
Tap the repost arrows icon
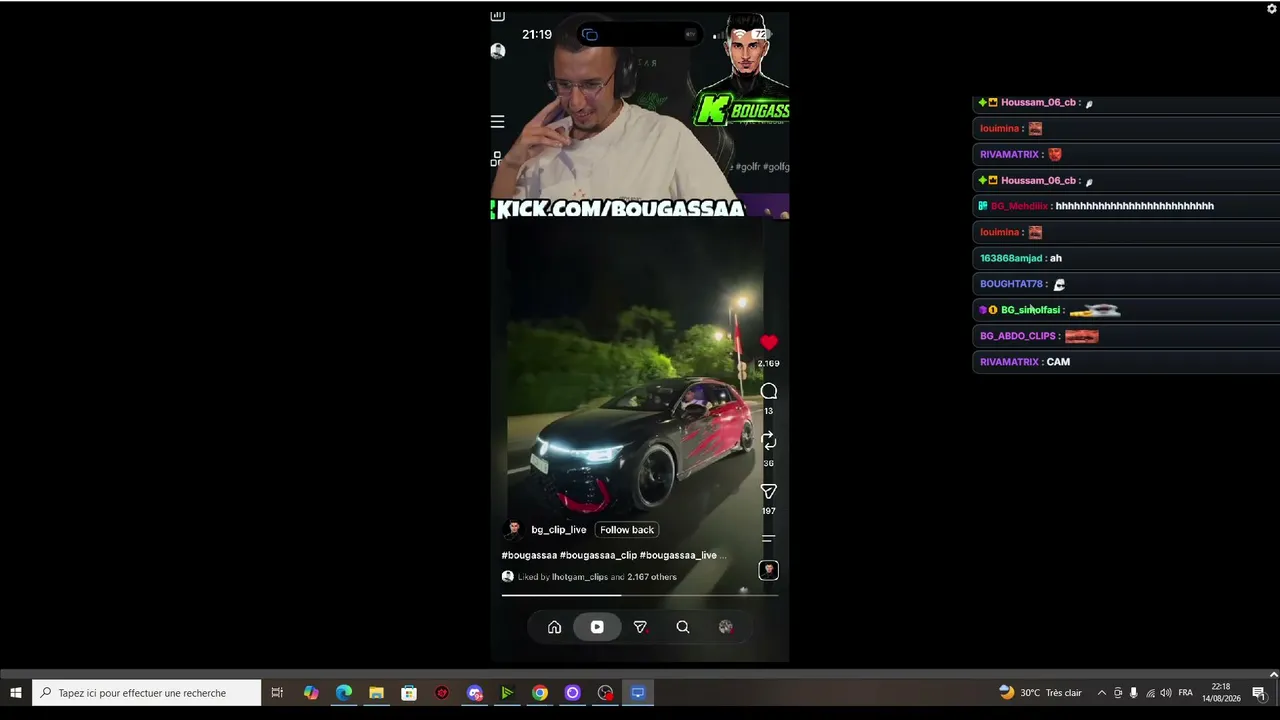[x=768, y=440]
